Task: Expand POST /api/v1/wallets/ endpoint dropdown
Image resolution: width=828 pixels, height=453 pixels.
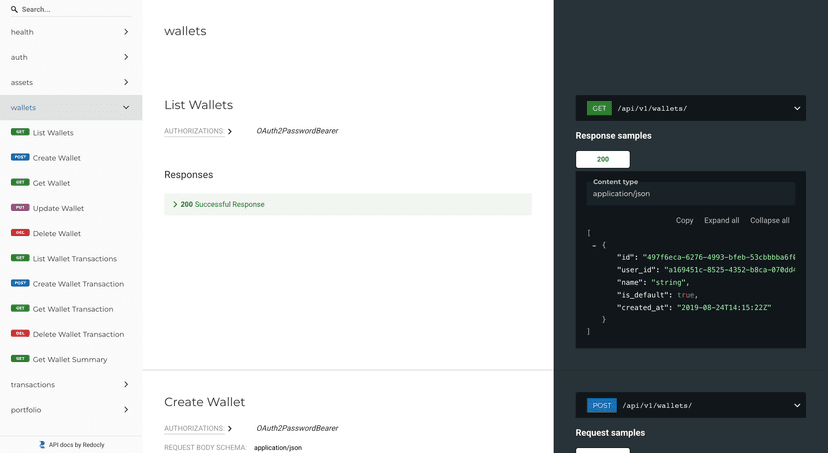Action: point(797,405)
